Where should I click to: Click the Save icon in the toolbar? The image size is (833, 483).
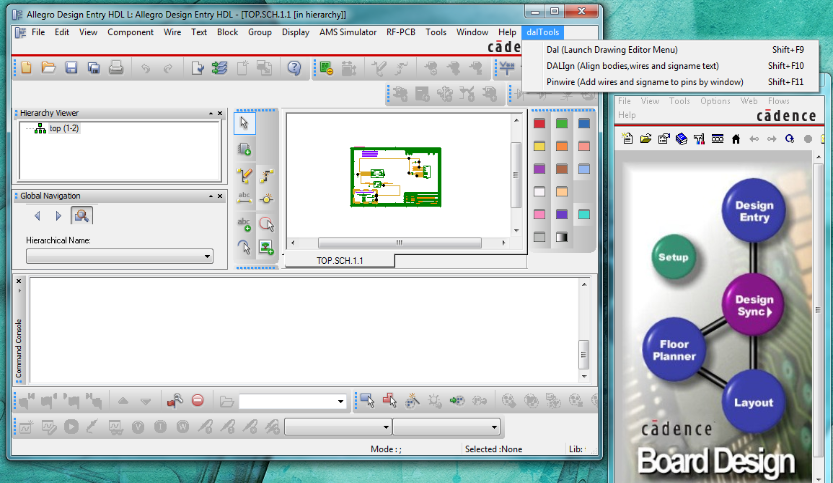[71, 68]
